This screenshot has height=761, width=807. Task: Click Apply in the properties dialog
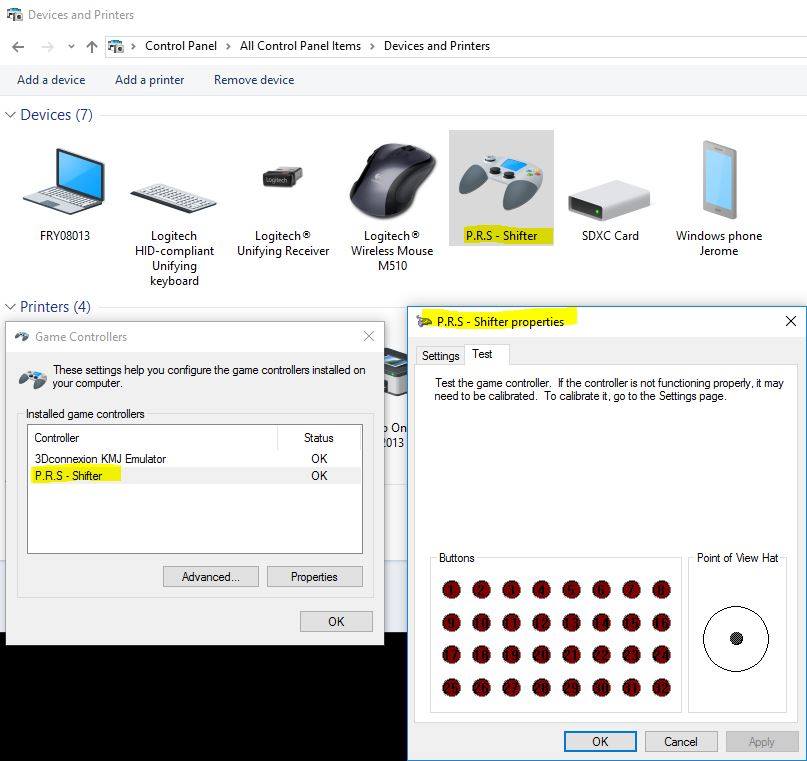coord(762,741)
